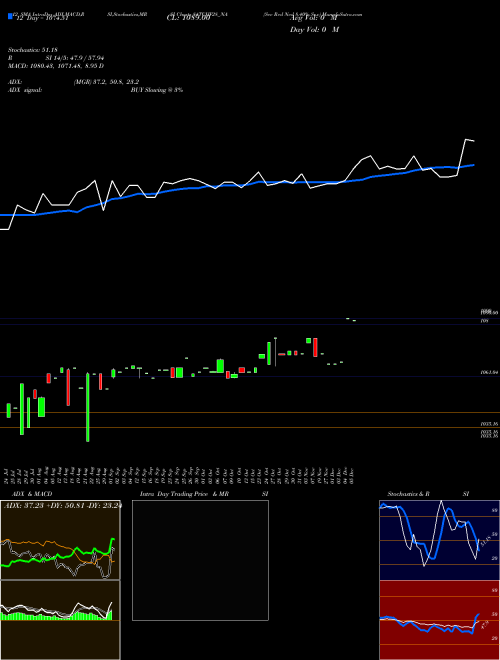The image size is (500, 660).
Task: Click the tall green candle dated late October
Action: [x=269, y=354]
